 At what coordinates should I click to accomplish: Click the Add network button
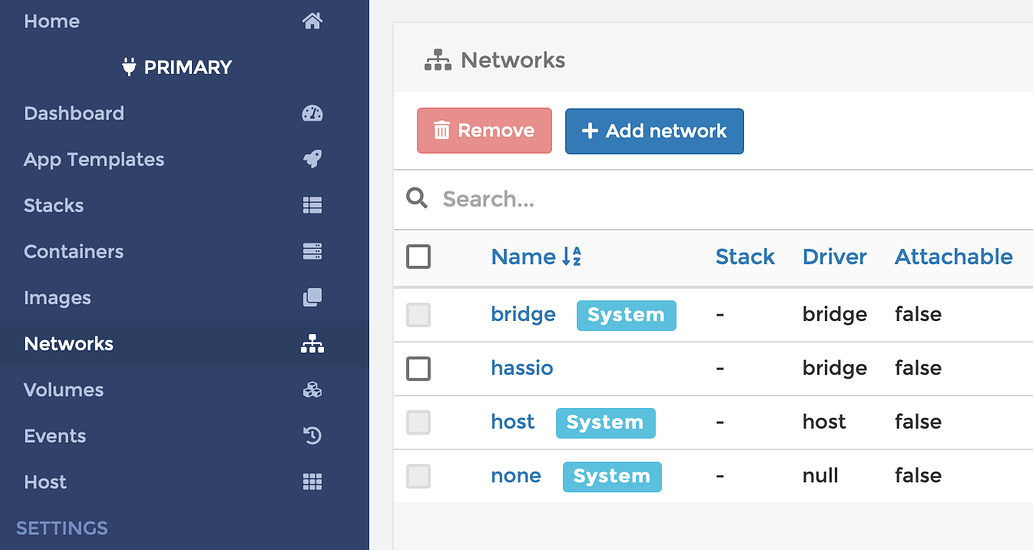[654, 131]
